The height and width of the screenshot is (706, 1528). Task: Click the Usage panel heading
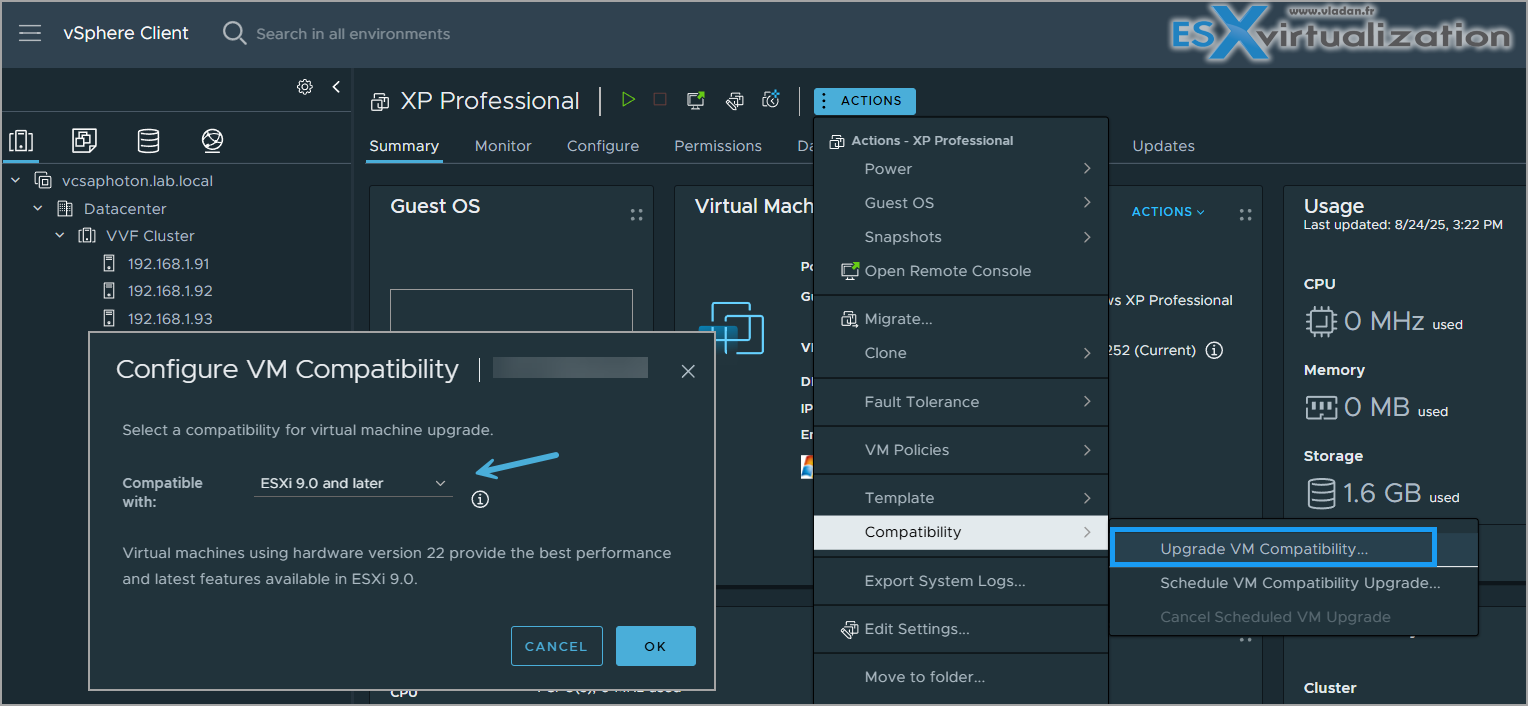(x=1334, y=206)
